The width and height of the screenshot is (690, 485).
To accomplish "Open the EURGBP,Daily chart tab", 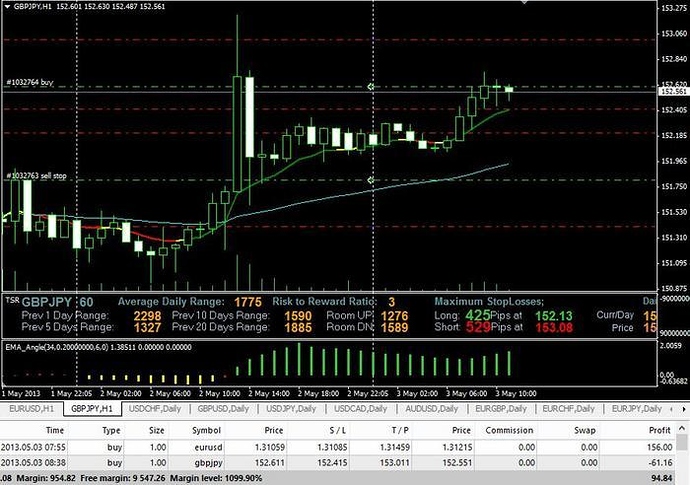I will coord(501,408).
